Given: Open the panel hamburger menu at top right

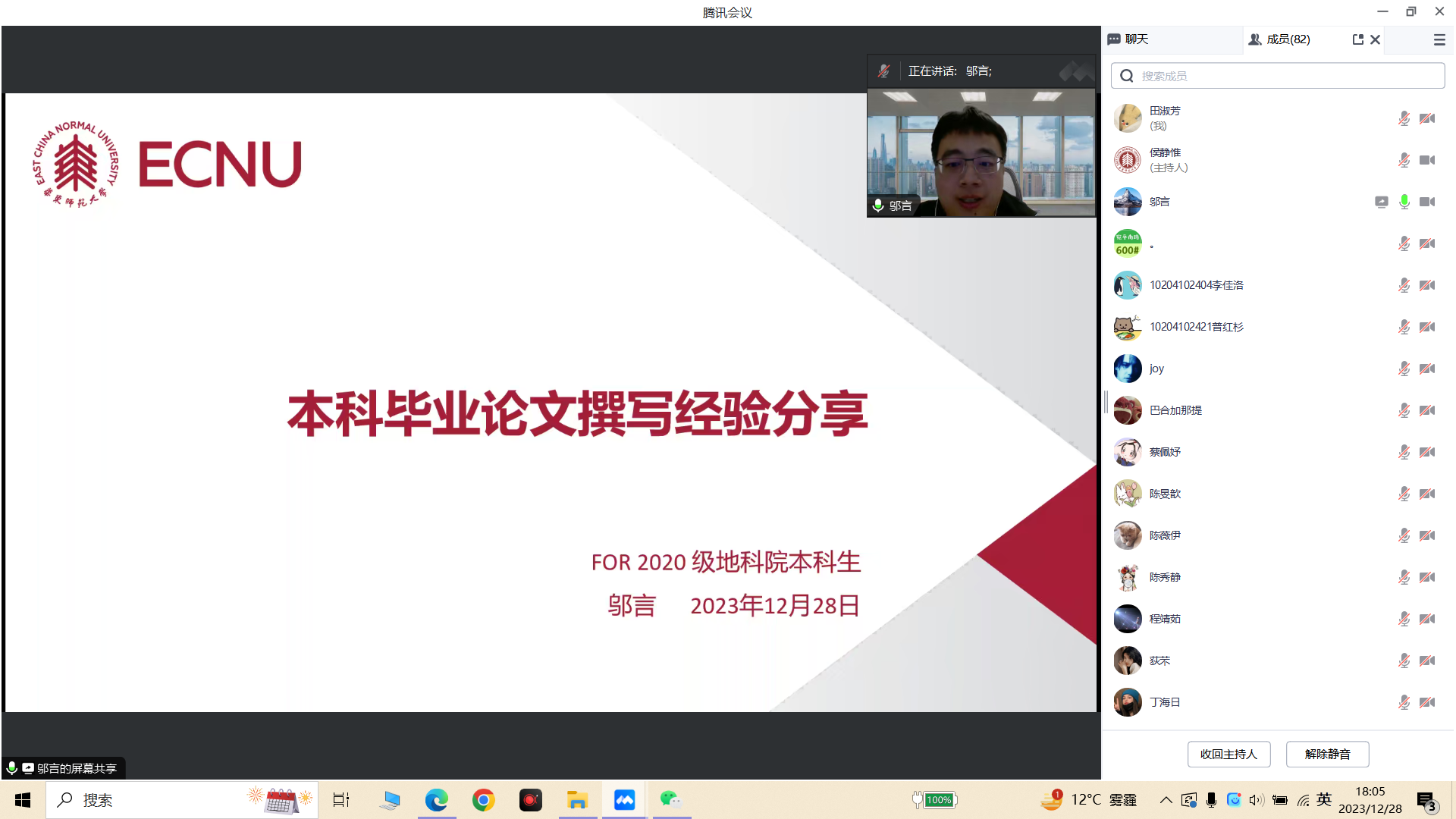Looking at the screenshot, I should tap(1439, 39).
